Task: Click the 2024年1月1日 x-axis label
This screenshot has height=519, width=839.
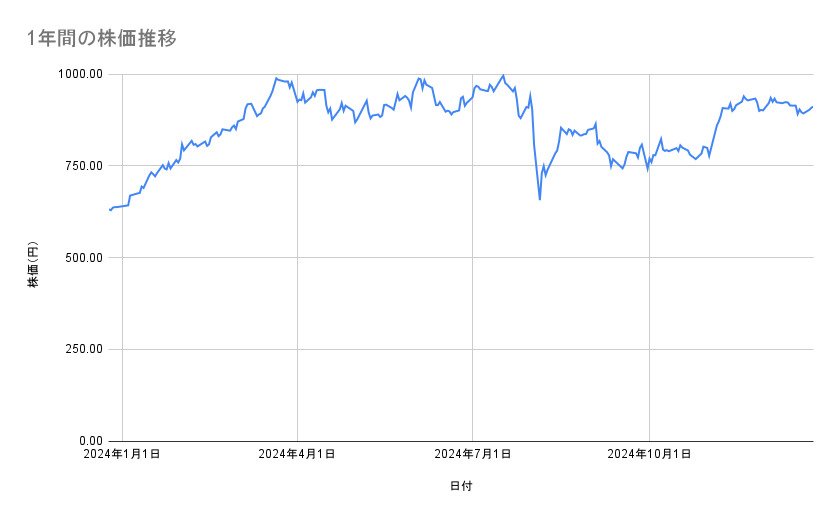Action: (x=122, y=455)
